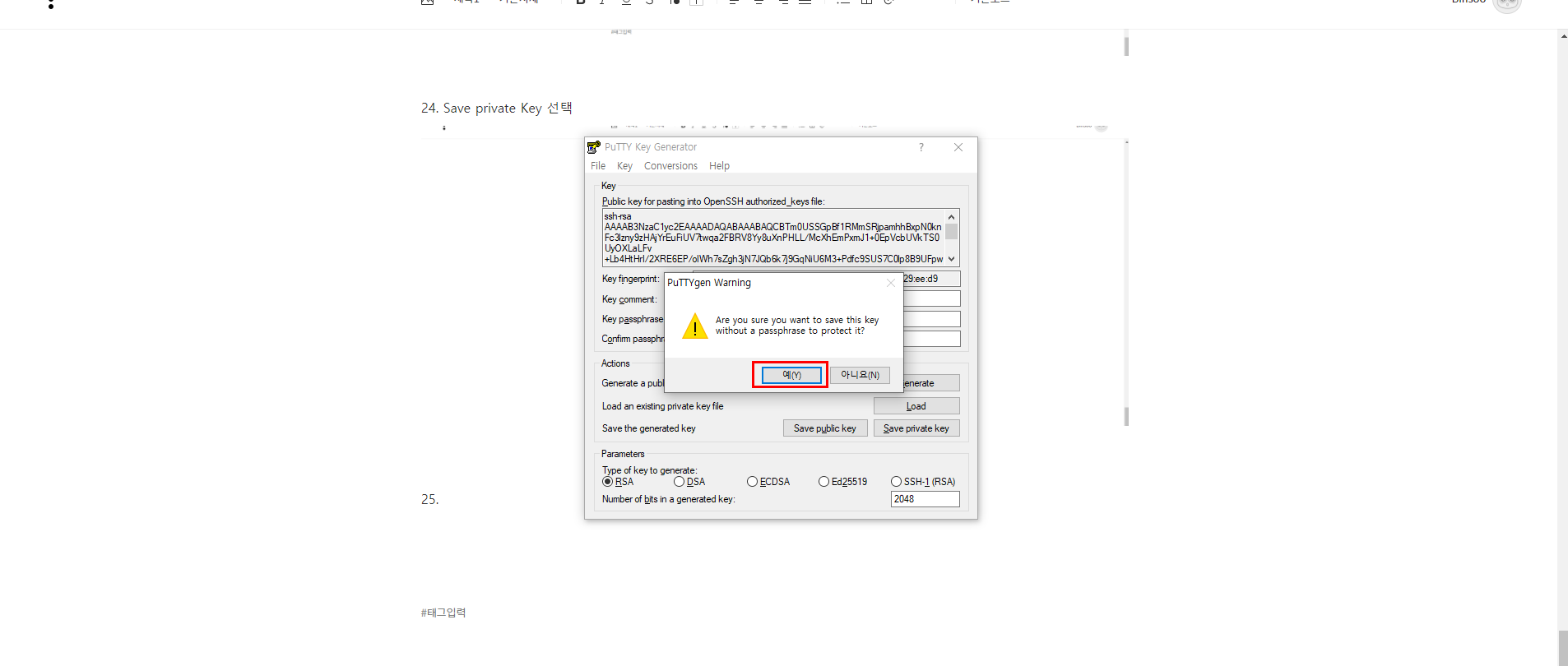This screenshot has width=1568, height=666.
Task: Click the 'Parameters' group label
Action: [623, 454]
